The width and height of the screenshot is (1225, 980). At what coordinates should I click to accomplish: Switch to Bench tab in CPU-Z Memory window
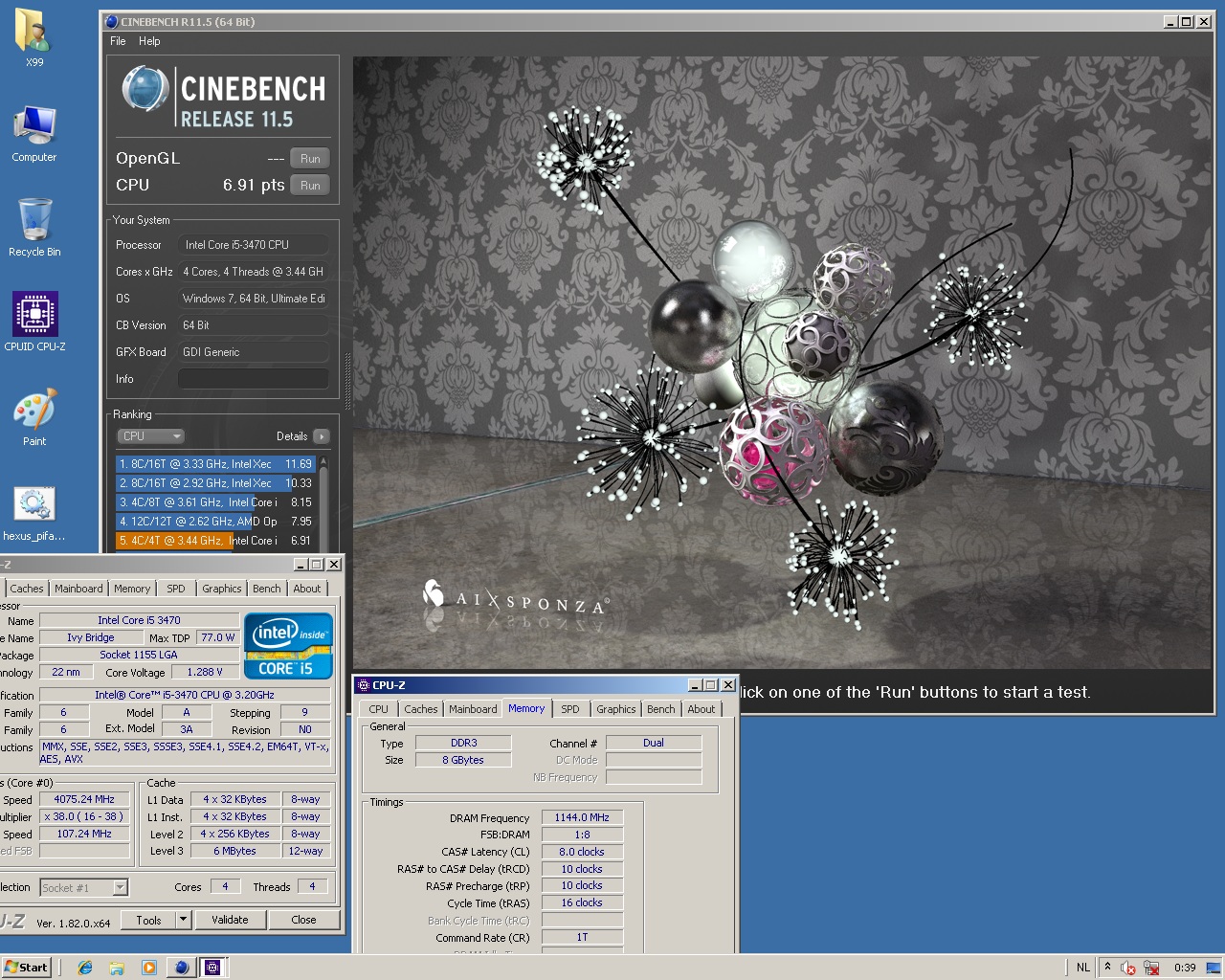coord(660,709)
